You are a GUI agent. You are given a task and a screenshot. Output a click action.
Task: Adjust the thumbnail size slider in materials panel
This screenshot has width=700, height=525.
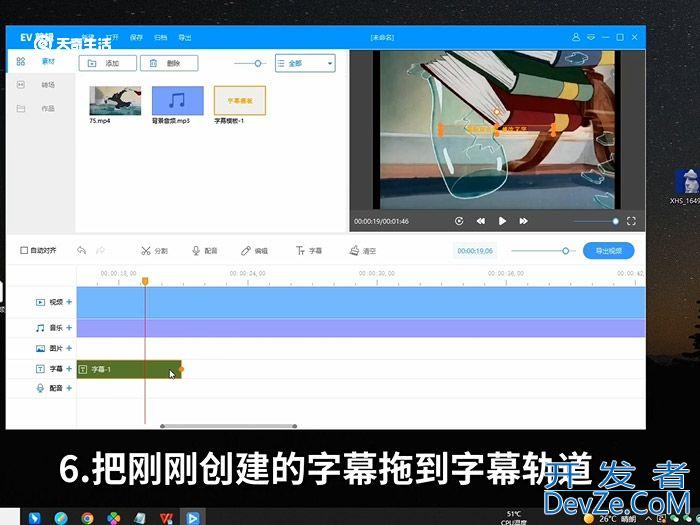[258, 63]
